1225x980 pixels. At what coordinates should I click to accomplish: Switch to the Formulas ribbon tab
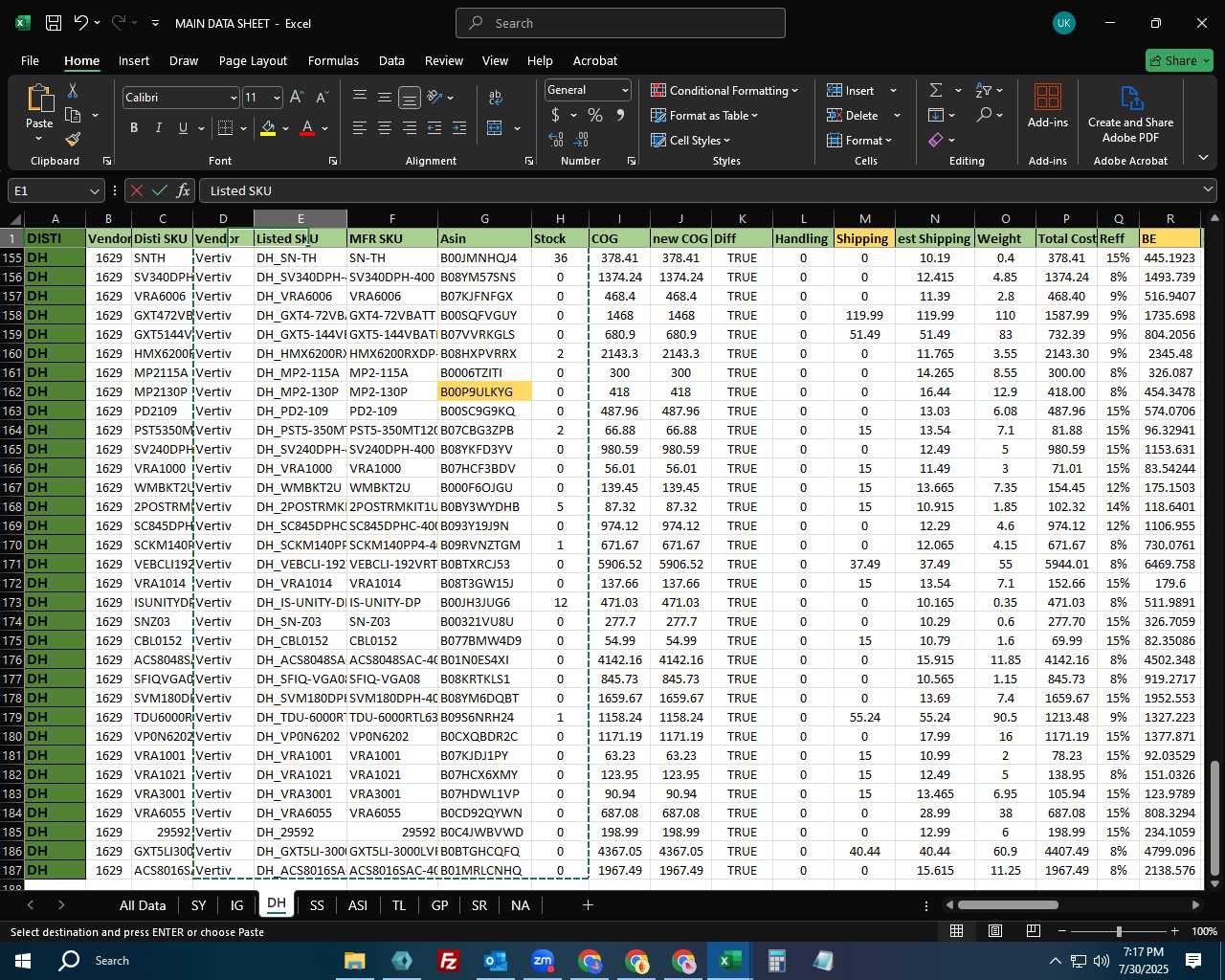pyautogui.click(x=333, y=60)
